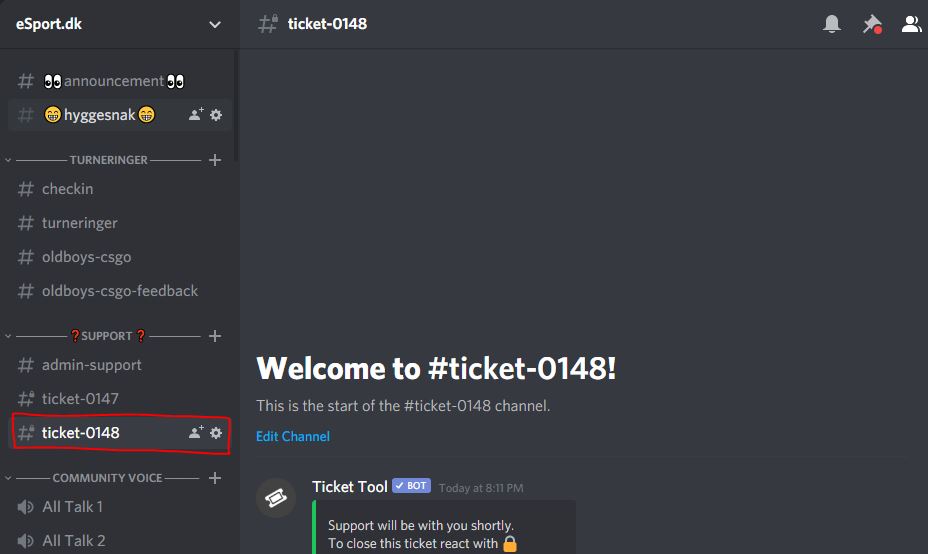Join the All Talk 1 voice channel
The height and width of the screenshot is (554, 928).
72,507
